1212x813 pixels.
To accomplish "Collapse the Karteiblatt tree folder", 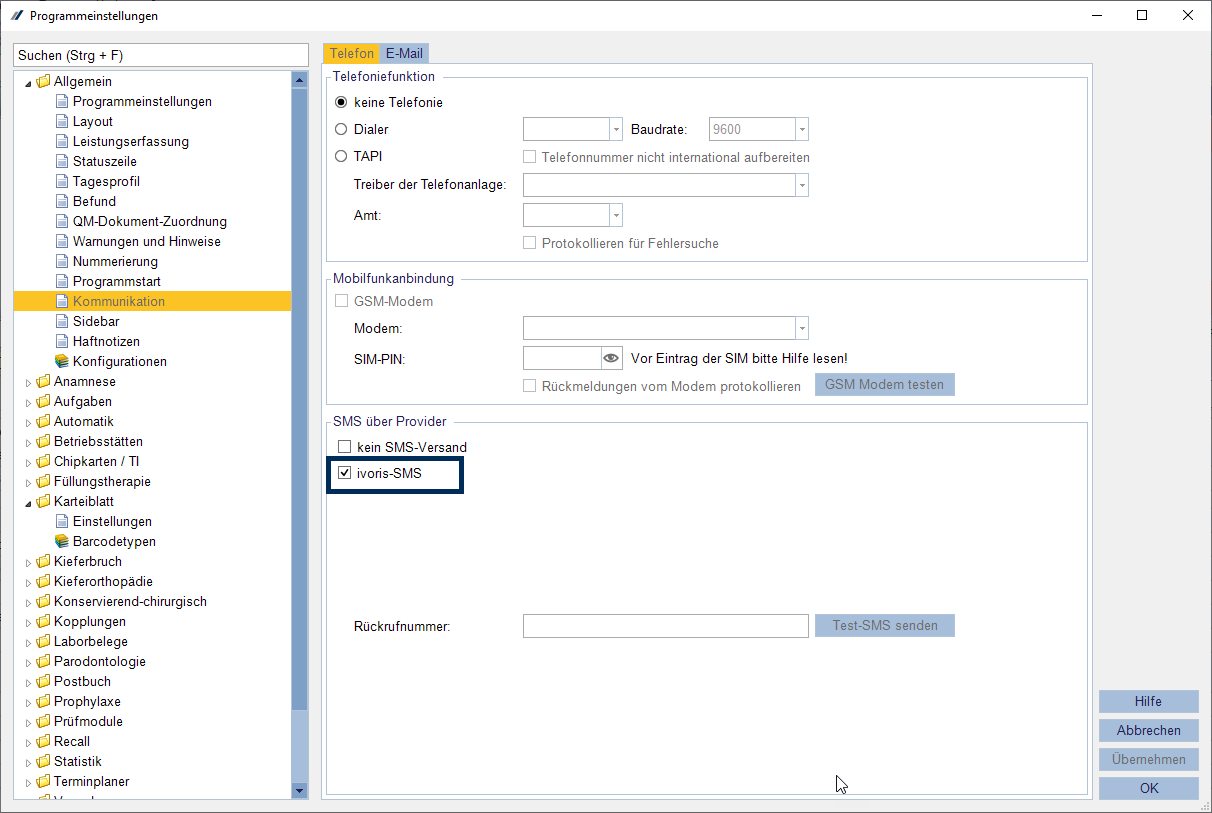I will coord(28,502).
